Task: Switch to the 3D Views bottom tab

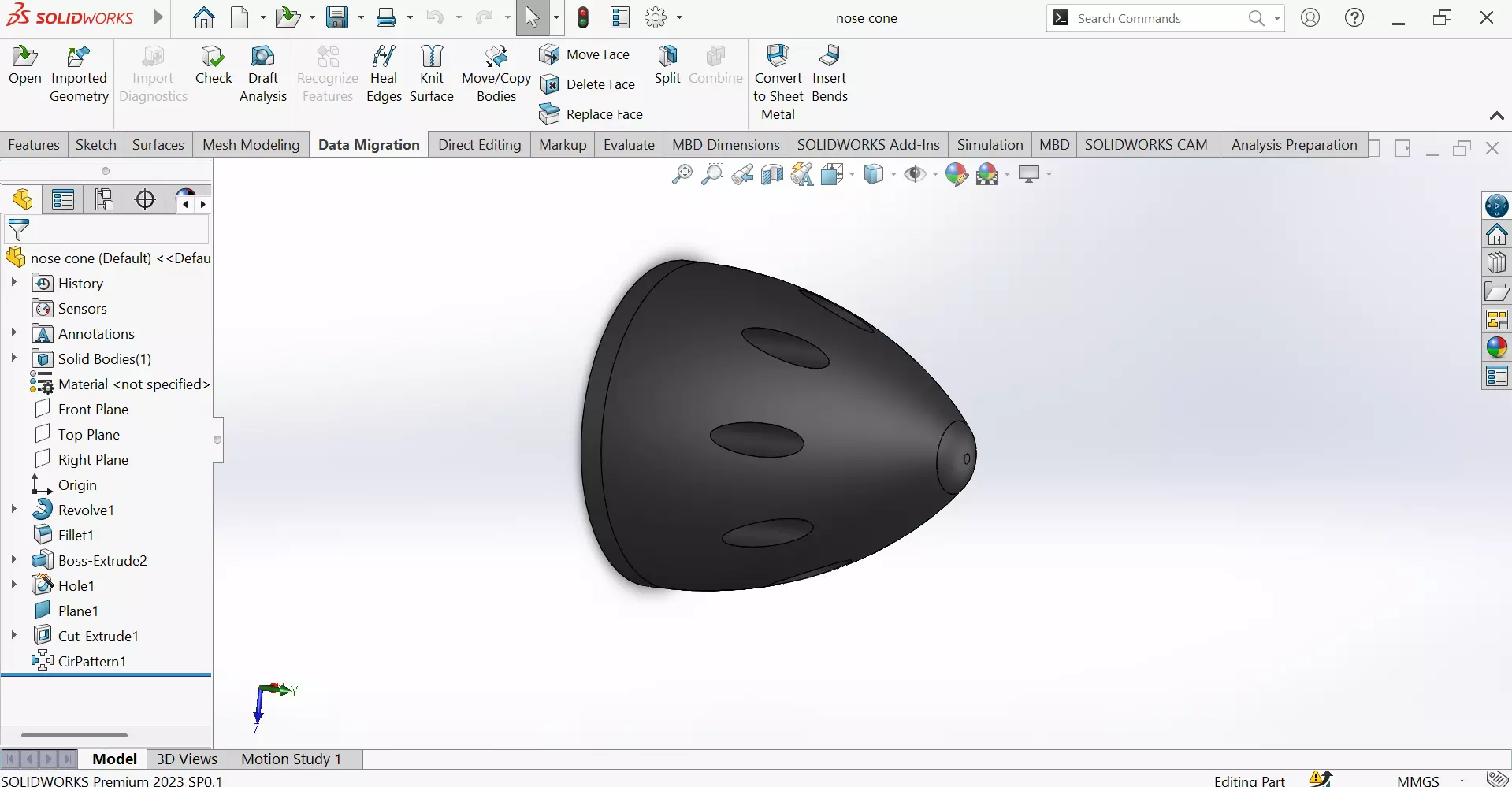Action: pyautogui.click(x=187, y=759)
